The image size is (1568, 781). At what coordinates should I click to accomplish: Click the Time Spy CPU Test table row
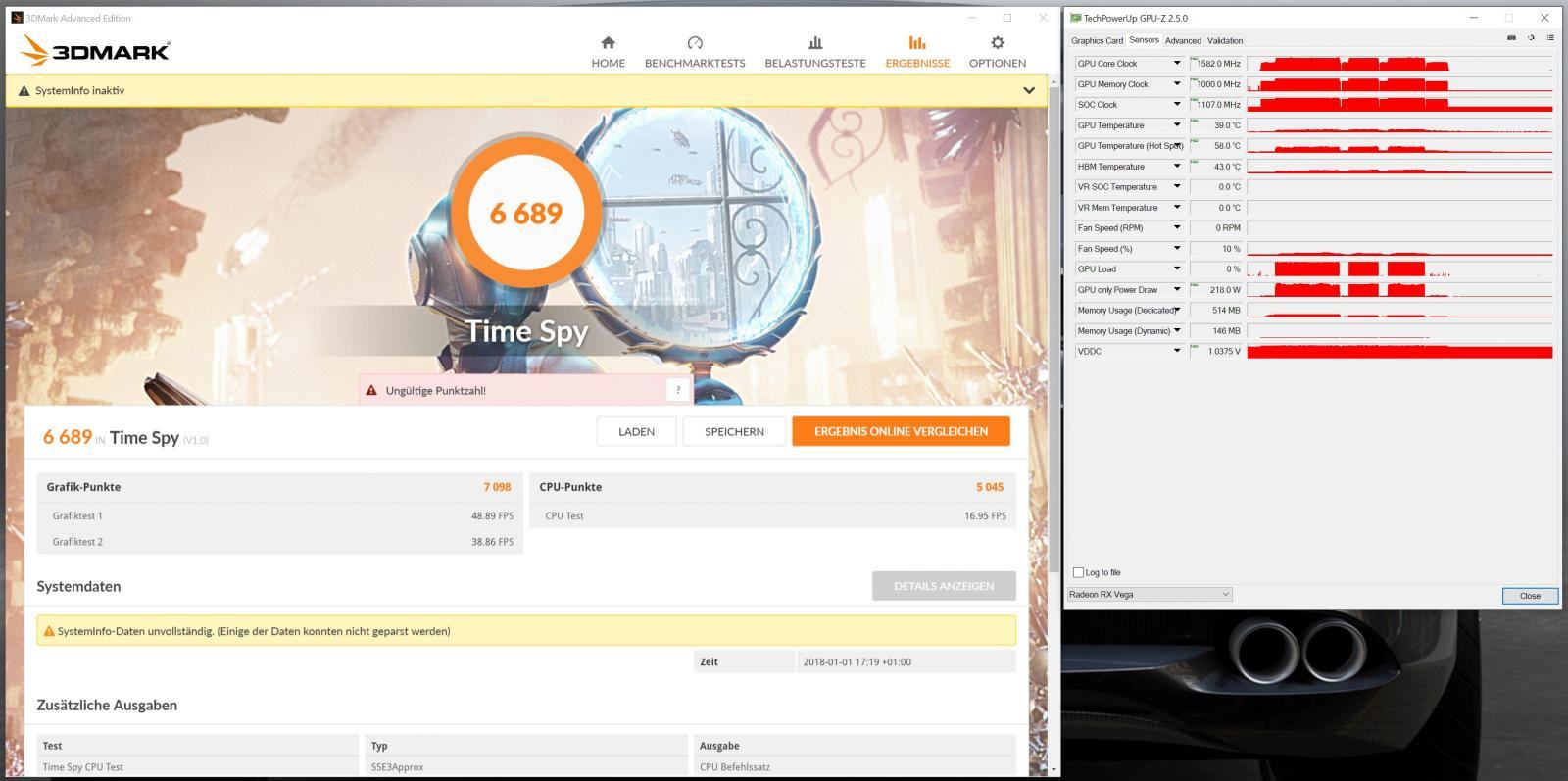point(526,767)
